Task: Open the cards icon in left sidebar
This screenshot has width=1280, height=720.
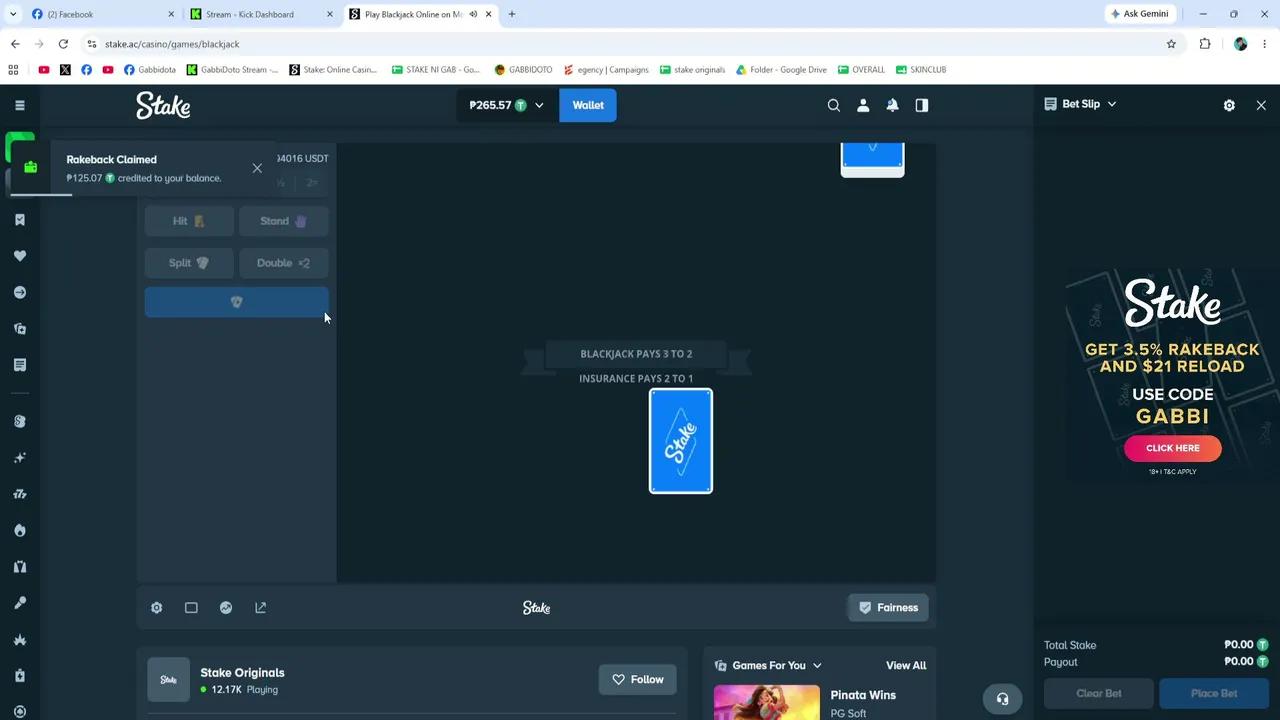Action: point(19,329)
